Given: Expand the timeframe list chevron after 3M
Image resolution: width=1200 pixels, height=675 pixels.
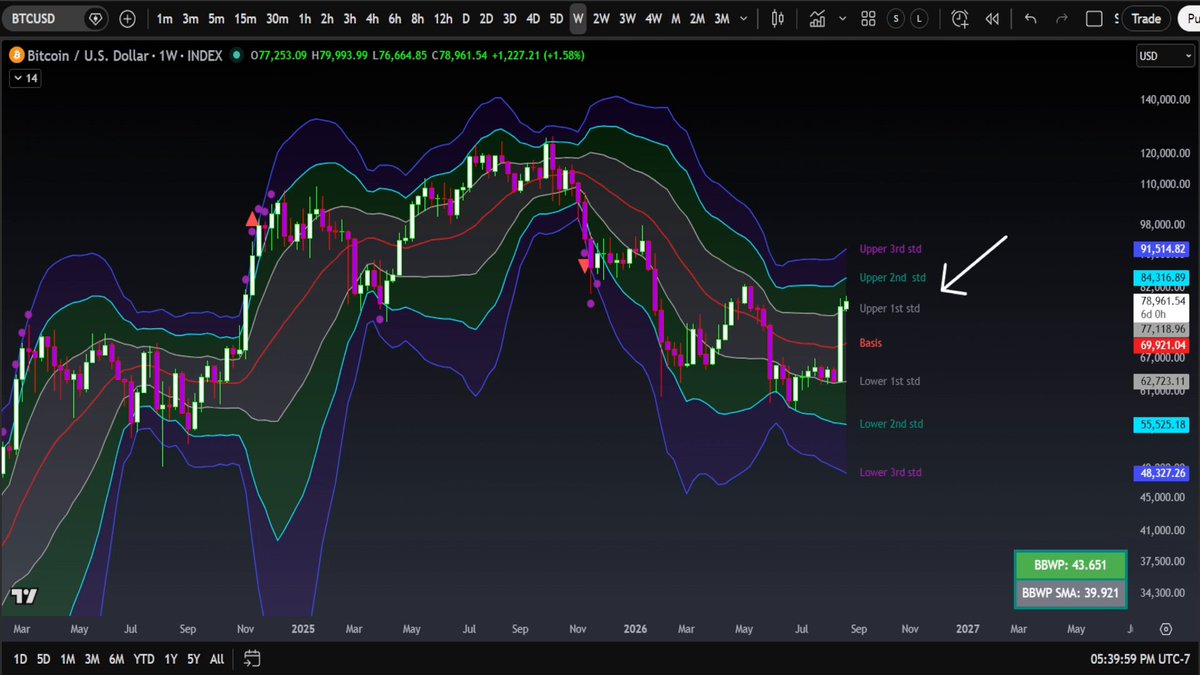Looking at the screenshot, I should click(x=745, y=19).
